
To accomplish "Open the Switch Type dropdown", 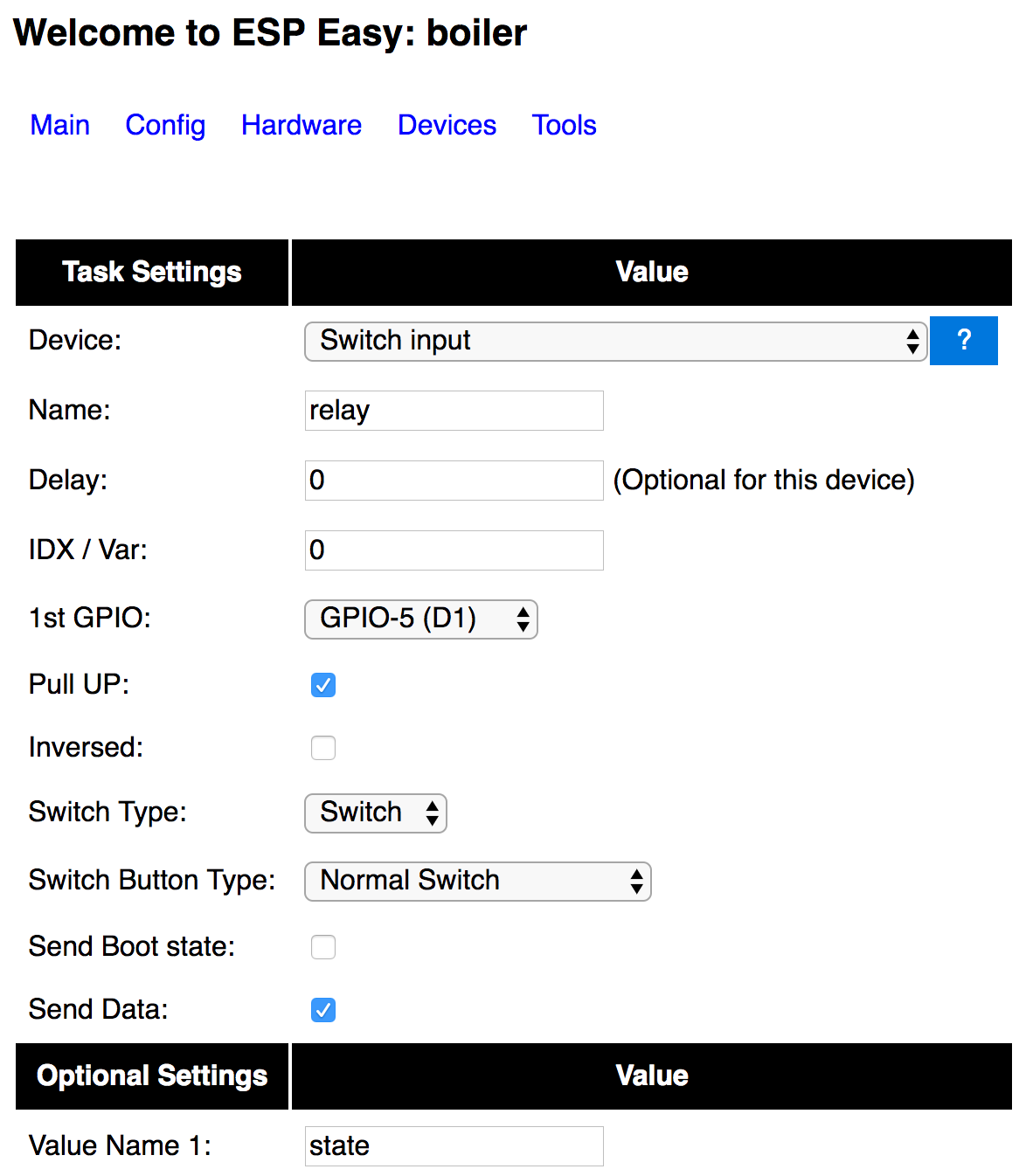I will coord(375,813).
